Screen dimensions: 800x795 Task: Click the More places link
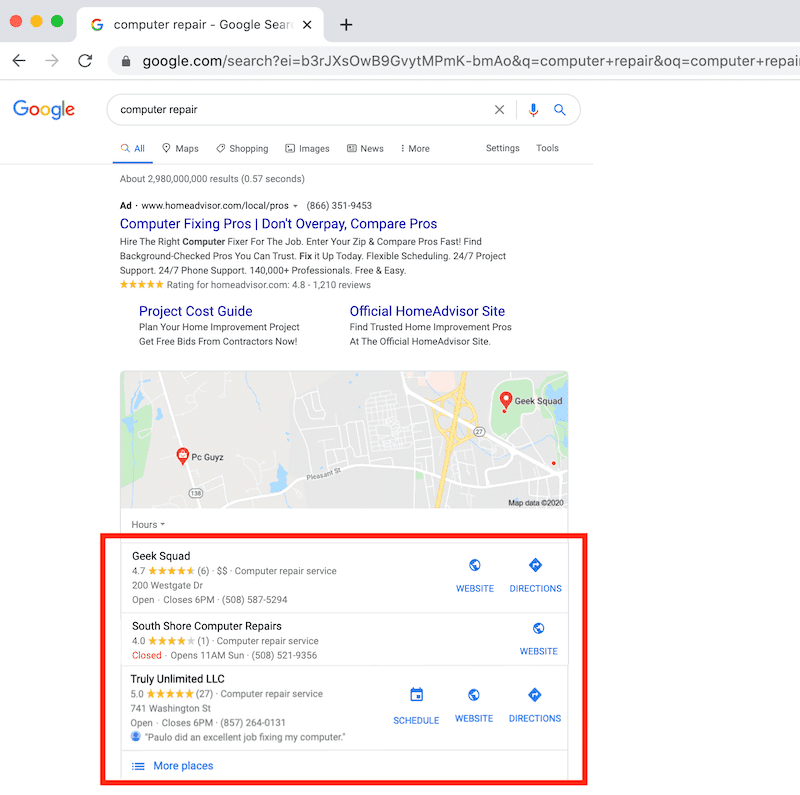click(x=183, y=765)
